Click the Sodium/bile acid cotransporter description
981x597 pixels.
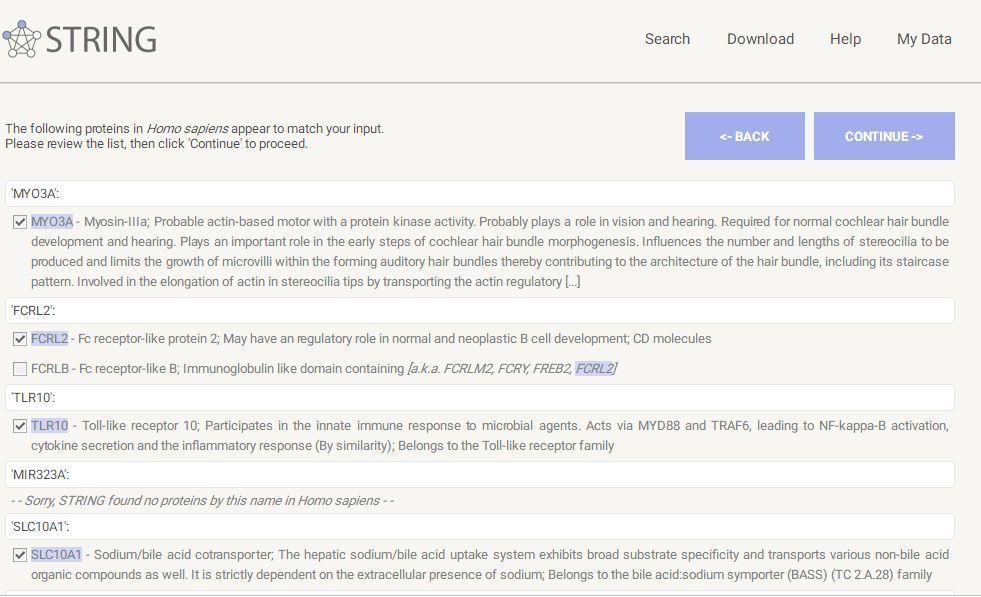click(490, 564)
